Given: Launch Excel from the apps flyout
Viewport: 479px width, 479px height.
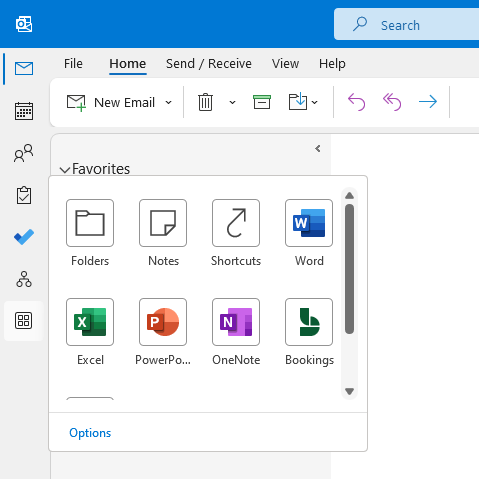Looking at the screenshot, I should click(x=90, y=322).
